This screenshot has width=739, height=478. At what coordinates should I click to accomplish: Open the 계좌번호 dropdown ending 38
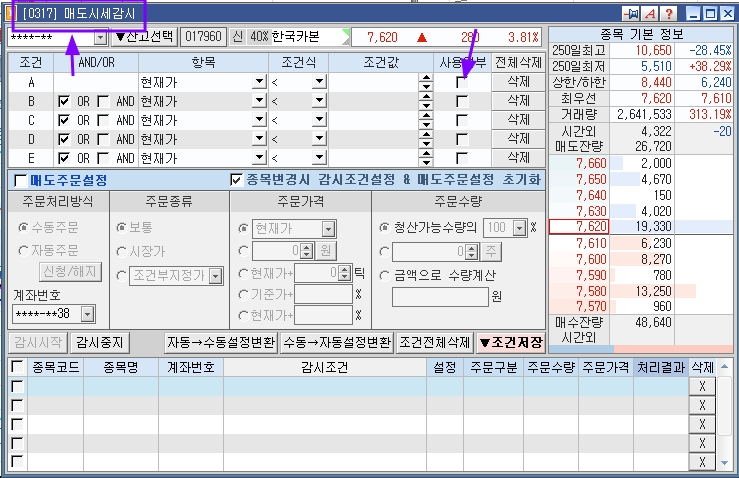click(88, 314)
